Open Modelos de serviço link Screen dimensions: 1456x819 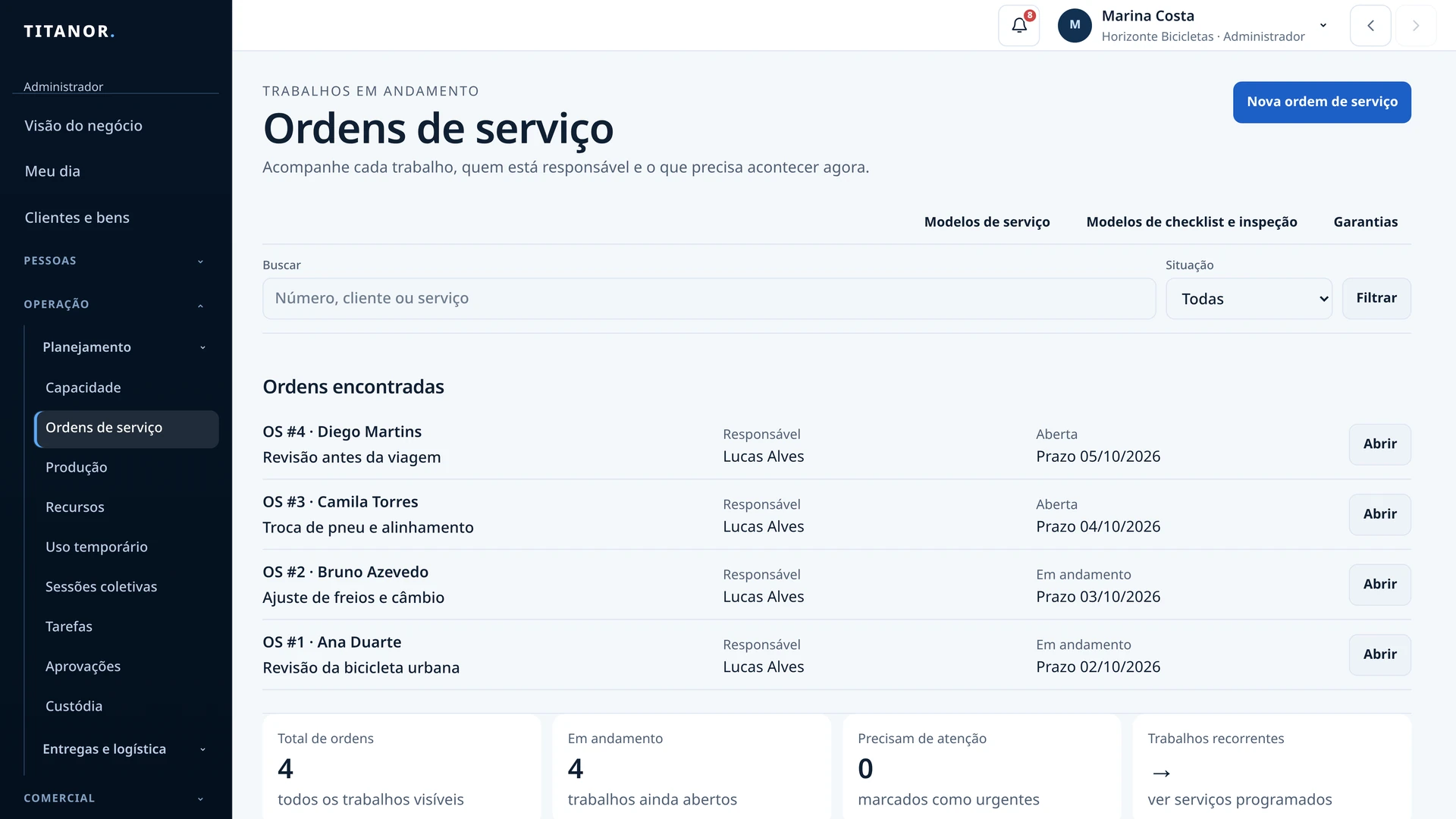[987, 222]
